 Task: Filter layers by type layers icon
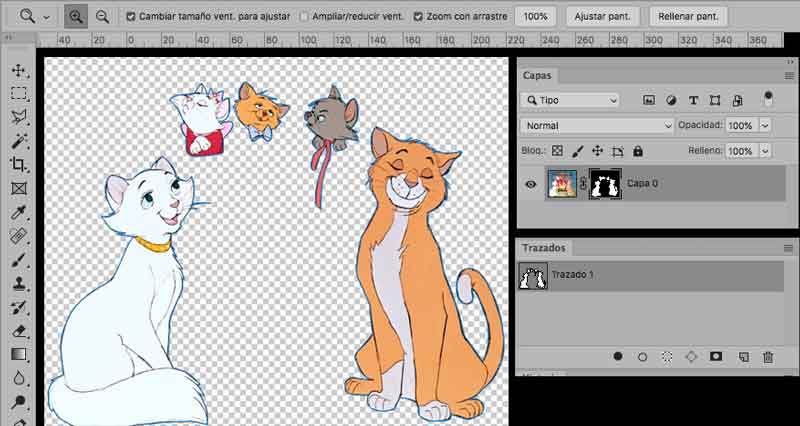pos(693,101)
